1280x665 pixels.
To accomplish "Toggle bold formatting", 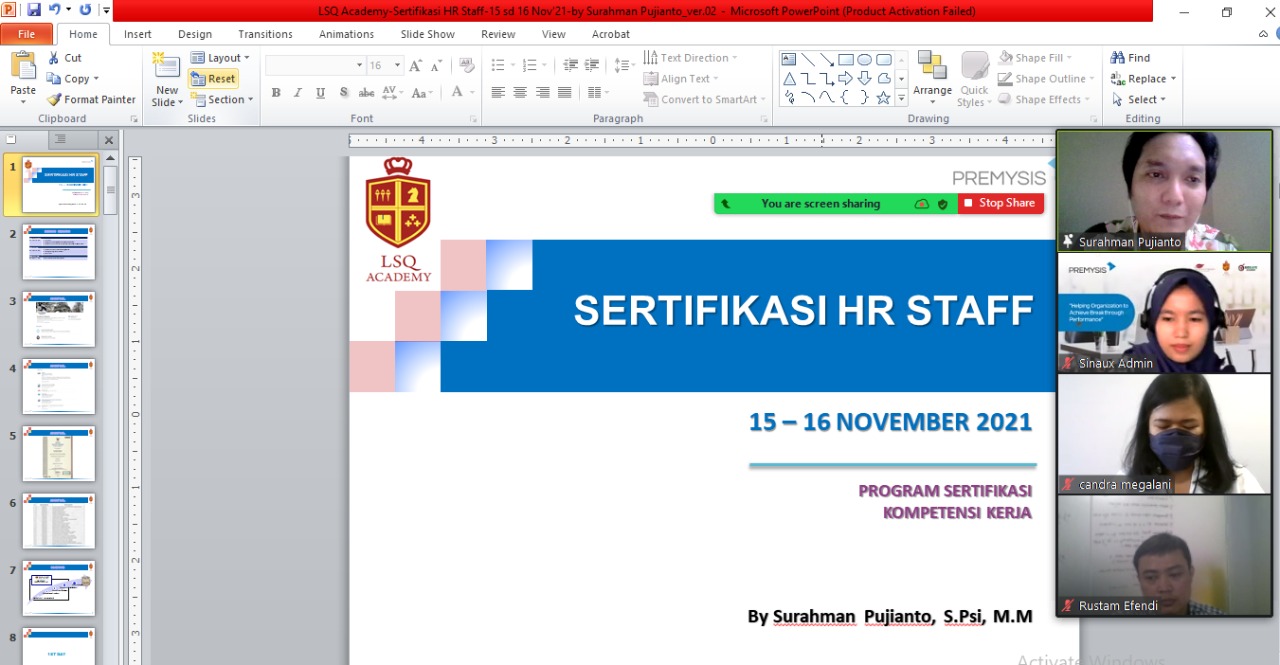I will tap(276, 93).
